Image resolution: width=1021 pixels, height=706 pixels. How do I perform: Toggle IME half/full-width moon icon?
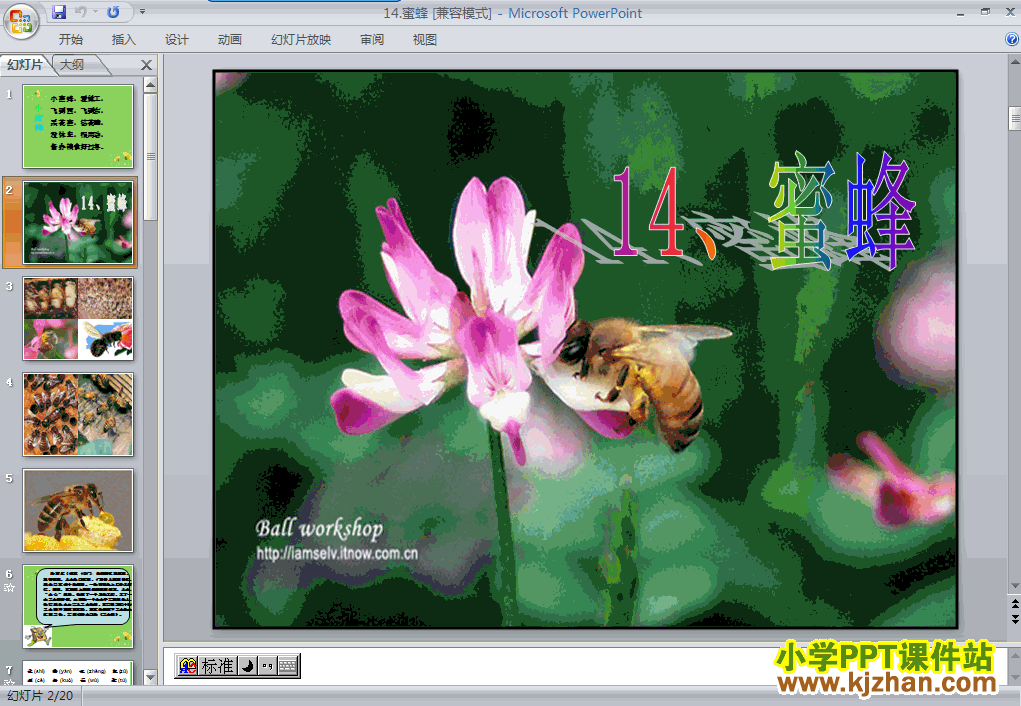pyautogui.click(x=247, y=666)
